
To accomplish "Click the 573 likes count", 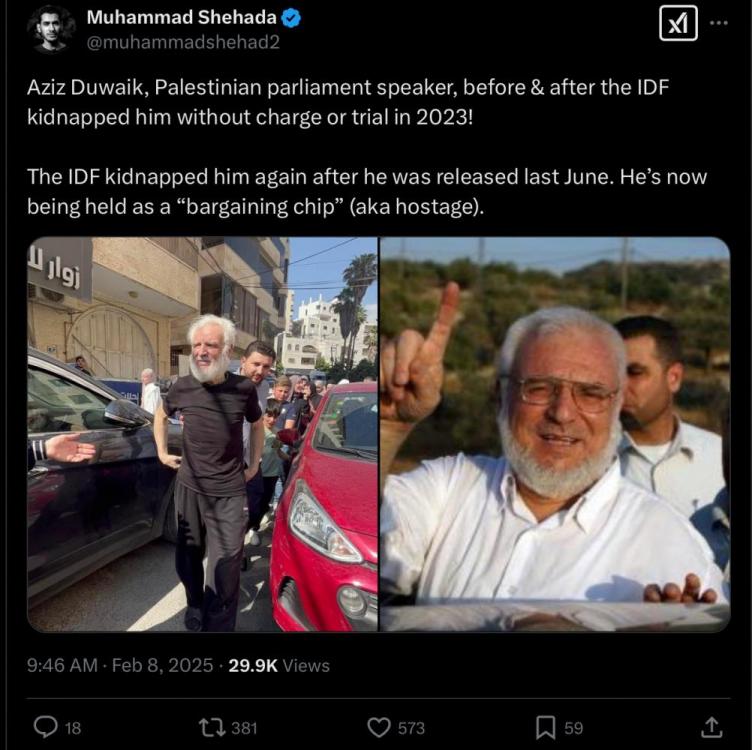I will click(x=411, y=728).
